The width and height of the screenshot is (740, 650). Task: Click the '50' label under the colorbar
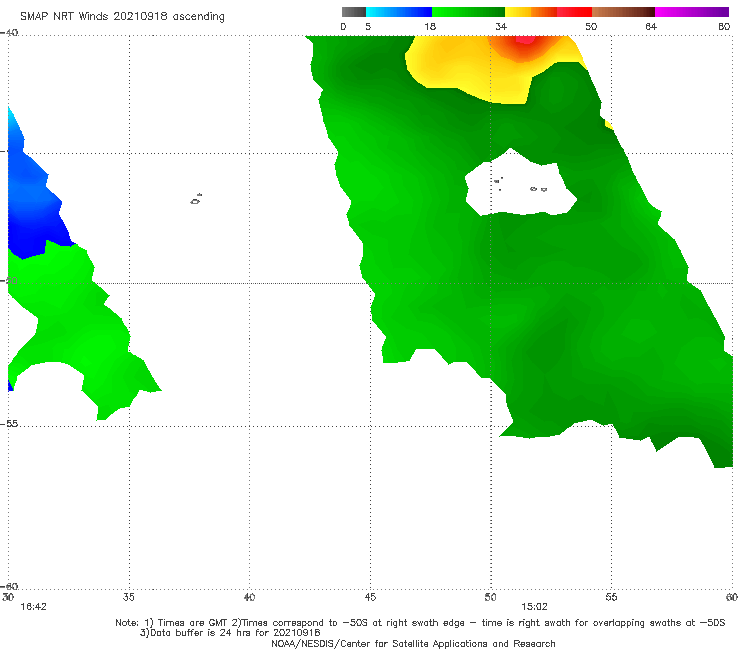tap(591, 26)
